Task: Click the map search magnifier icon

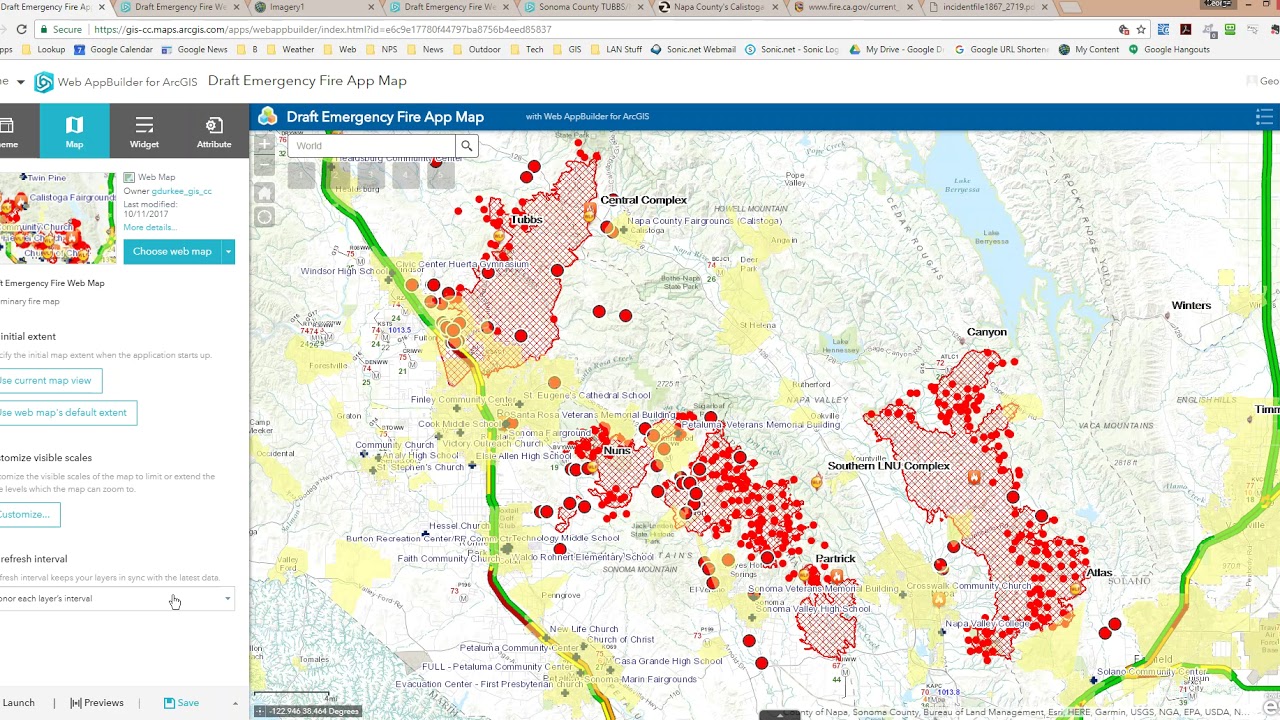Action: 466,146
